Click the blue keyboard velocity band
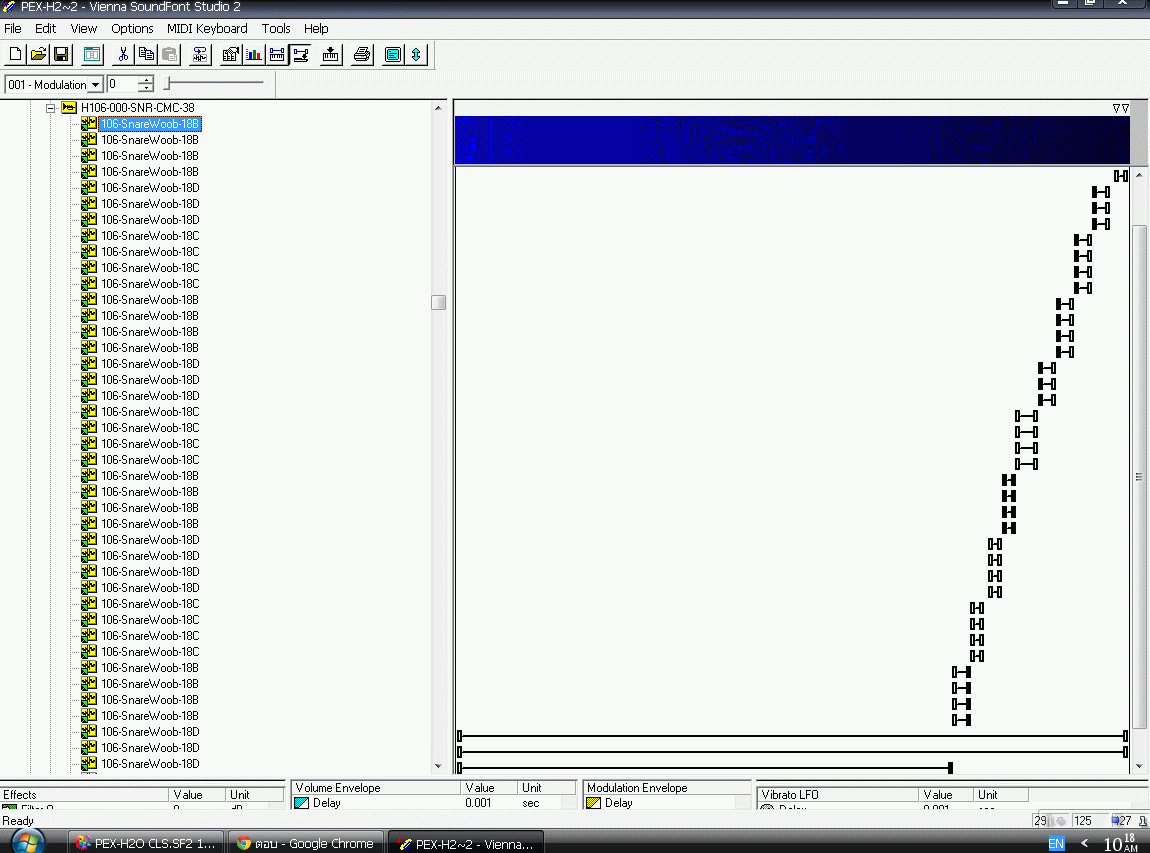Viewport: 1150px width, 853px height. coord(792,139)
